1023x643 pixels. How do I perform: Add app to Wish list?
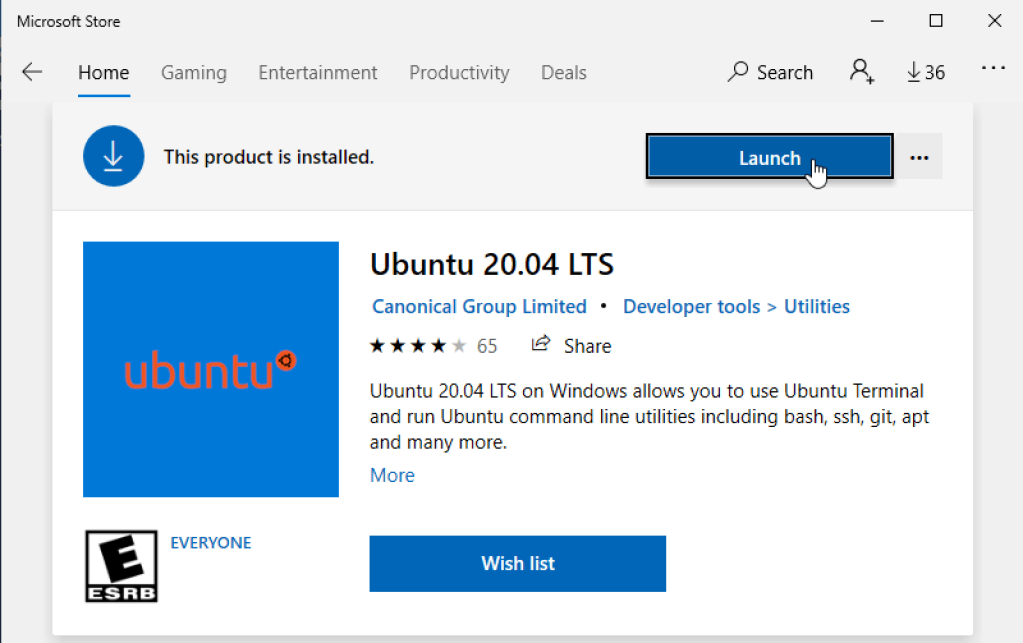pos(517,563)
